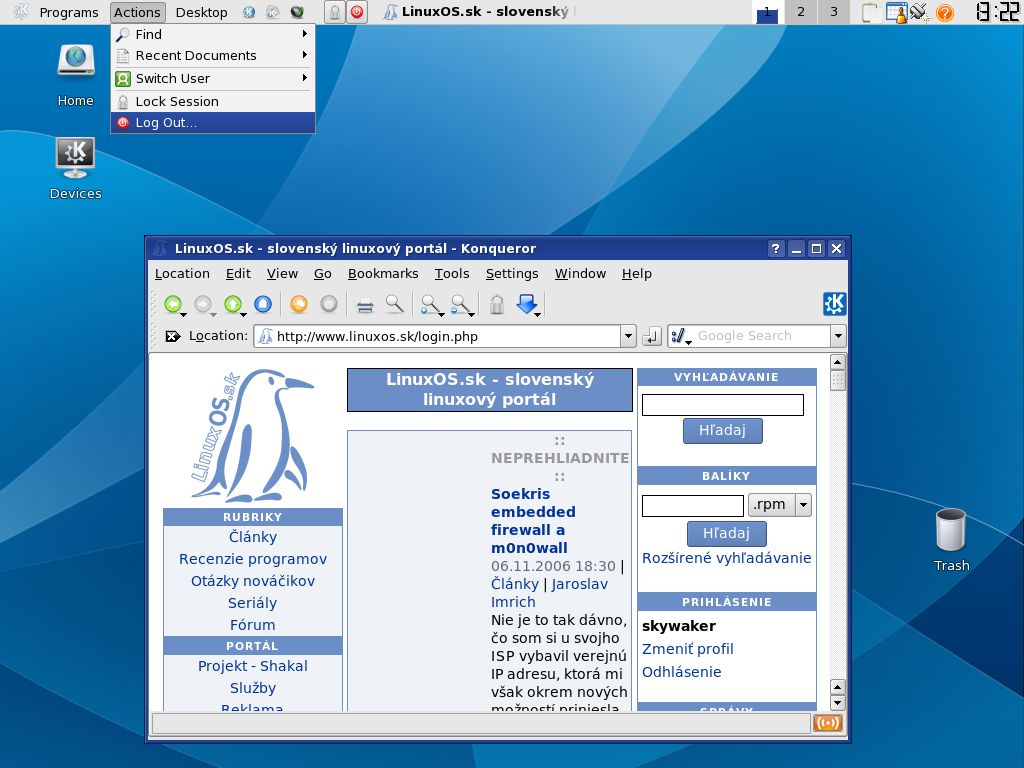Viewport: 1024px width, 768px height.
Task: Click the lock screen icon in the panel
Action: [x=334, y=12]
